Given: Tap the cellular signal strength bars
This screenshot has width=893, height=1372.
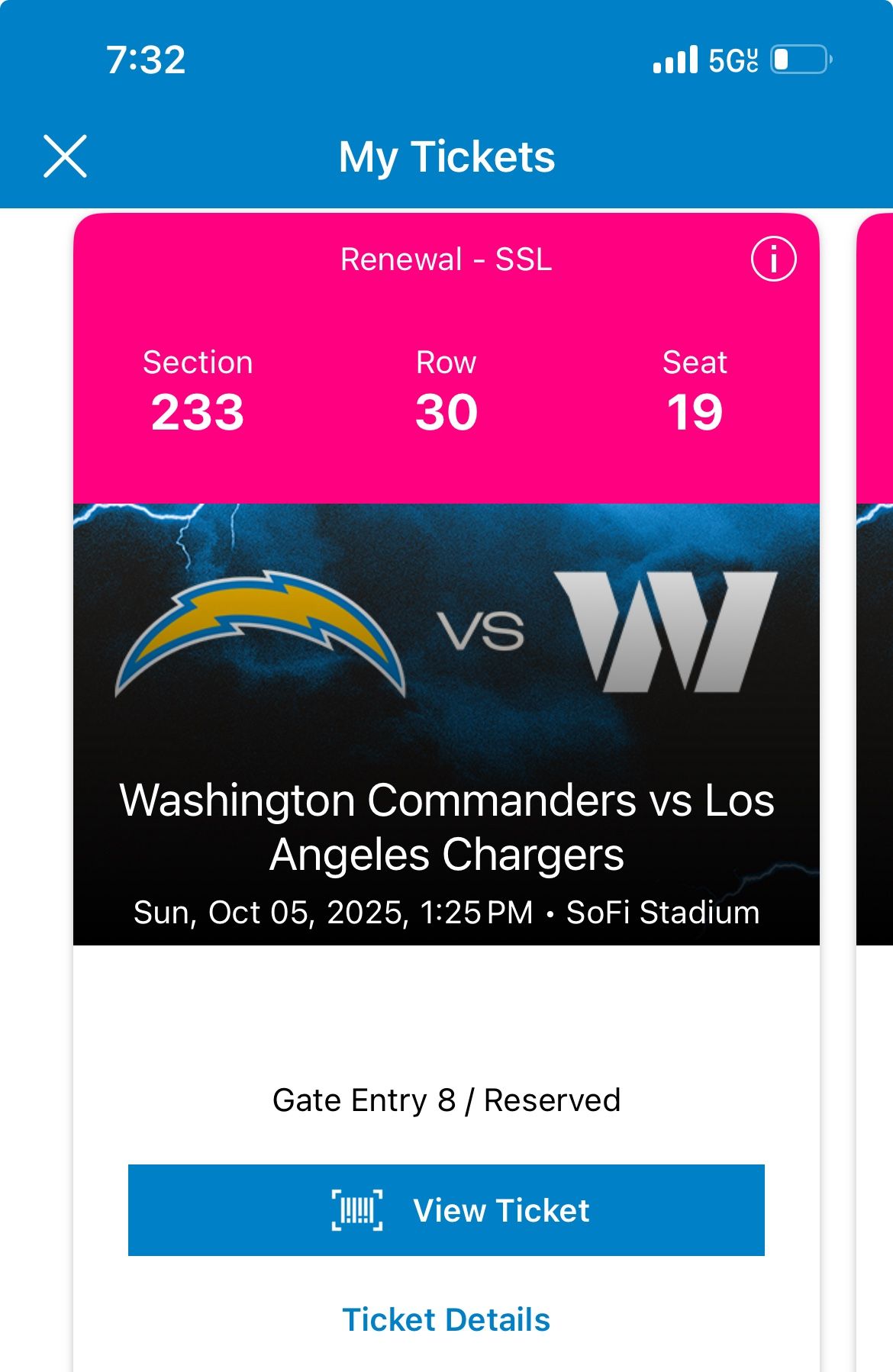Looking at the screenshot, I should (x=675, y=60).
